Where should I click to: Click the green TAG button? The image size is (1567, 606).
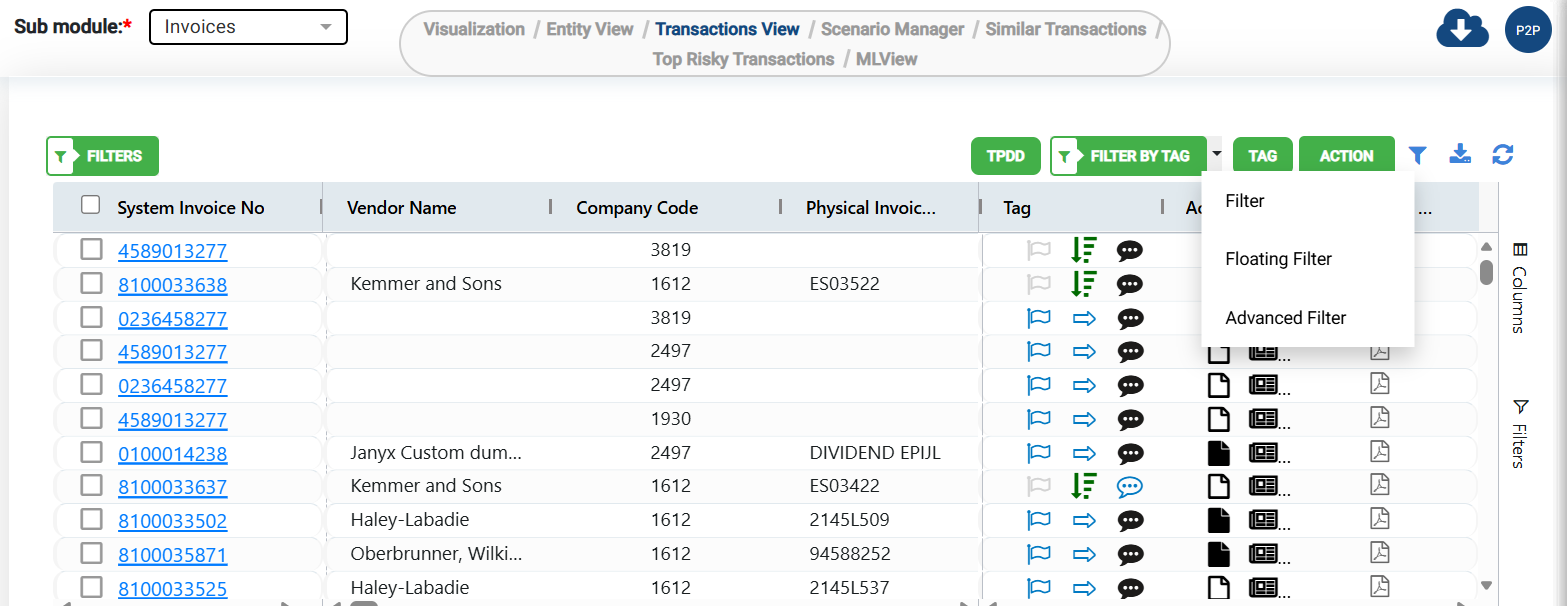click(x=1263, y=156)
